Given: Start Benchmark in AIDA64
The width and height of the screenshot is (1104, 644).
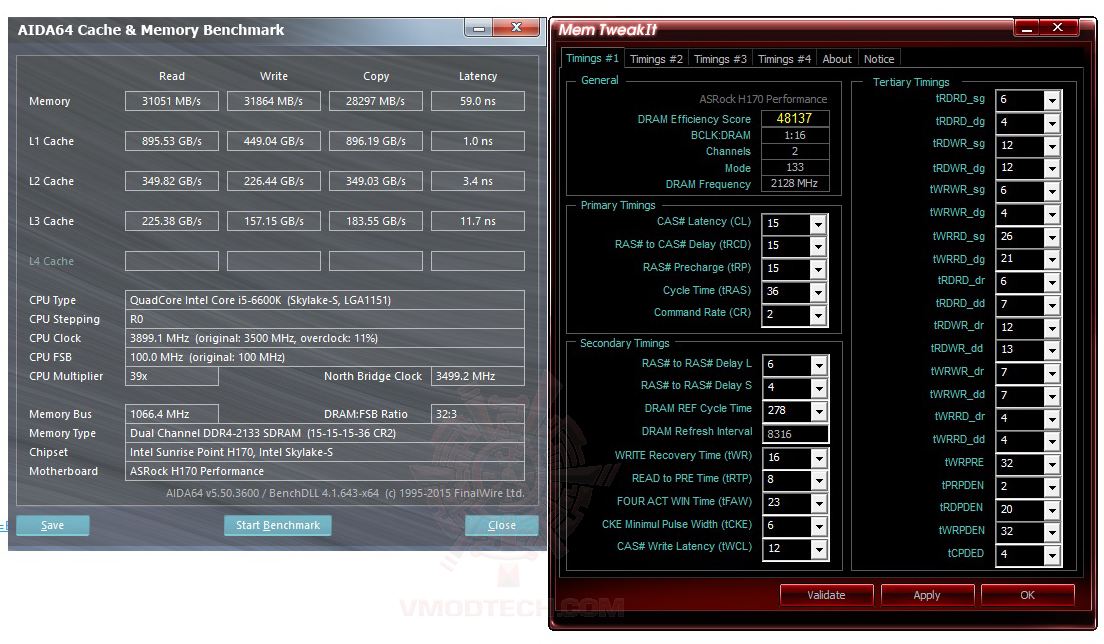Looking at the screenshot, I should pyautogui.click(x=277, y=525).
